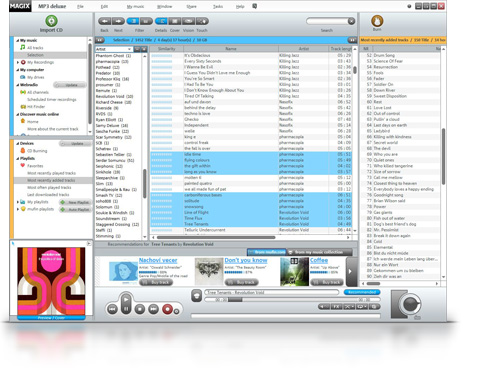This screenshot has height=371, width=488.
Task: Switch to Details view
Action: pos(161,21)
